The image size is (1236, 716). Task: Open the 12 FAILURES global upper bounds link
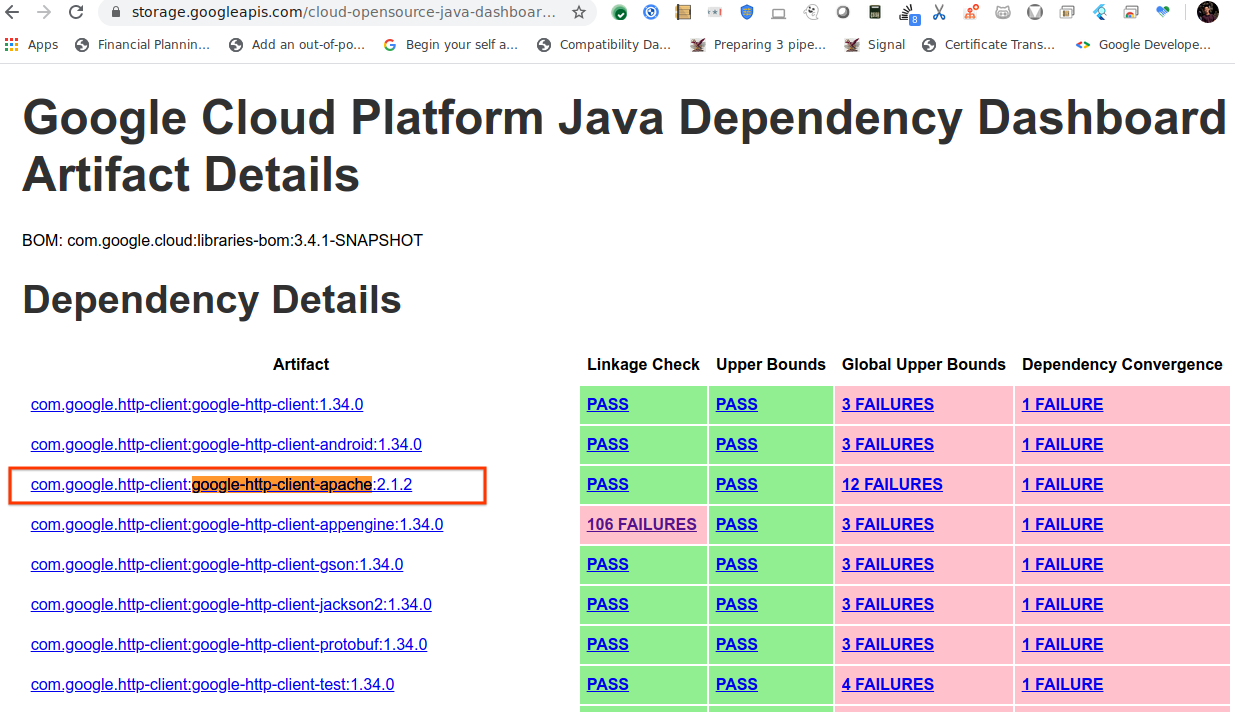[x=891, y=484]
